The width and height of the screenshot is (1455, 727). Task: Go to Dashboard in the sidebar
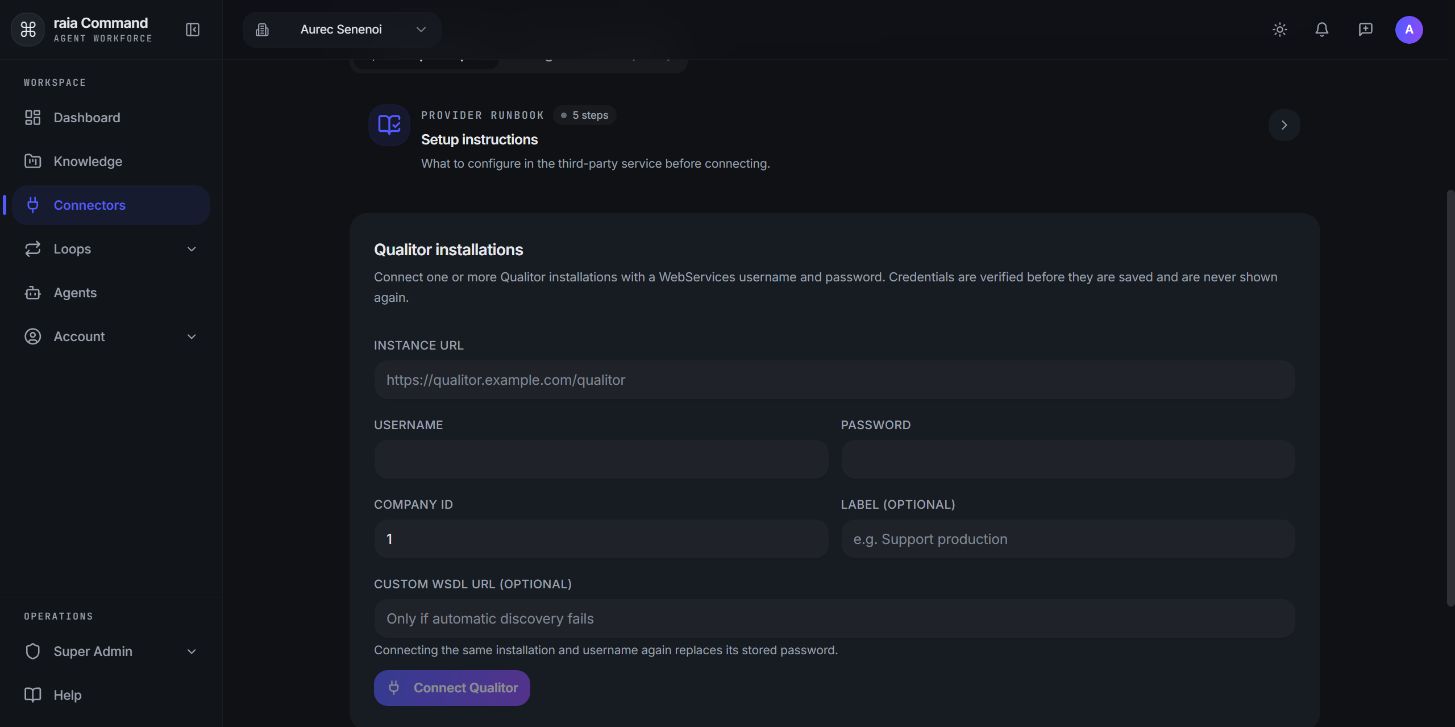(x=111, y=118)
